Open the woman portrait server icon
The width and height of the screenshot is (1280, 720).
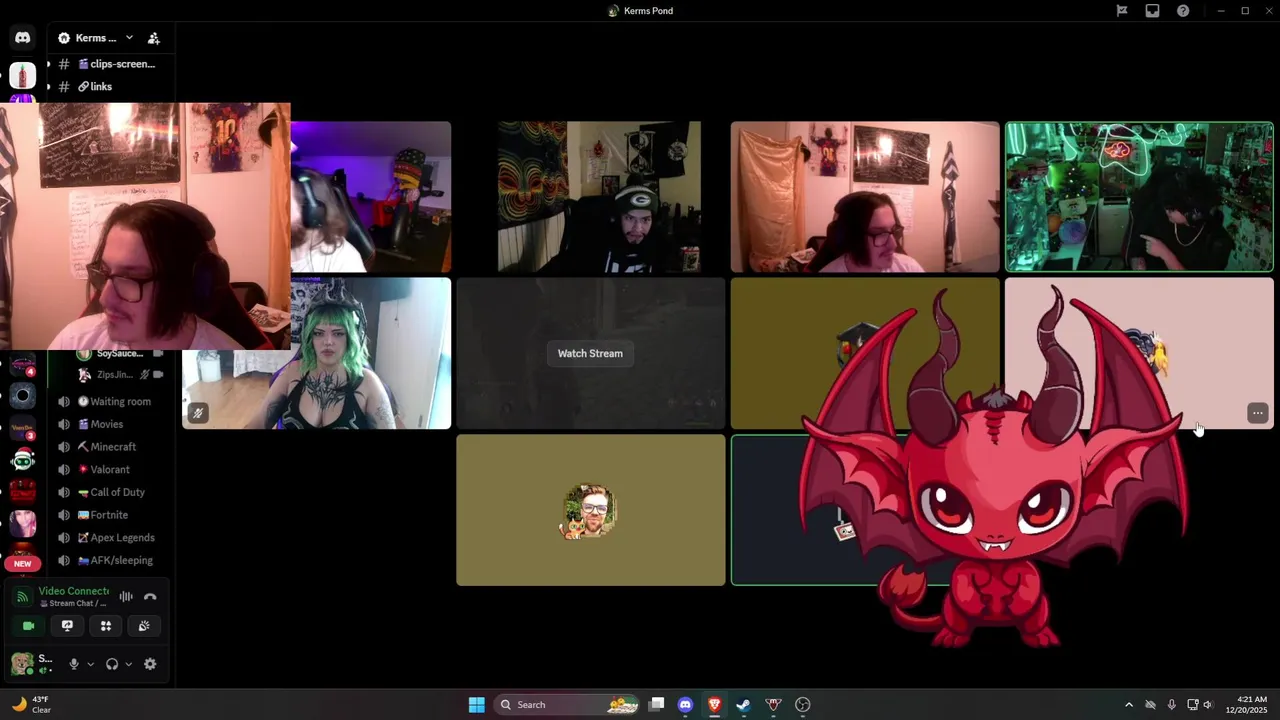22,523
